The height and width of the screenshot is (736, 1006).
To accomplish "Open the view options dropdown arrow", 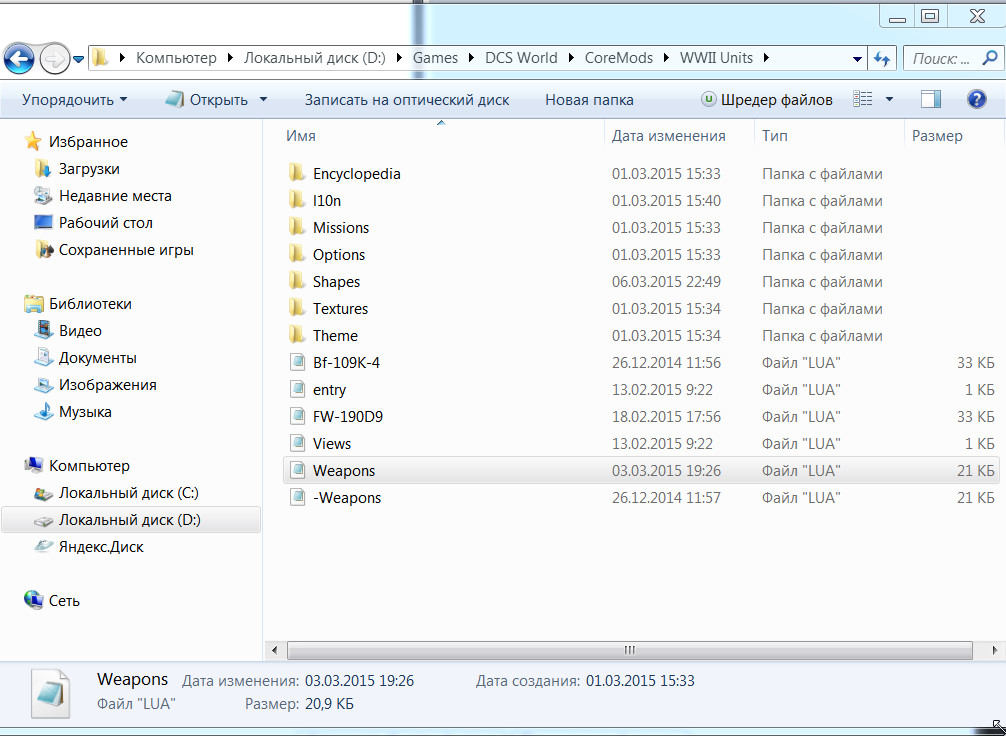I will coord(889,99).
